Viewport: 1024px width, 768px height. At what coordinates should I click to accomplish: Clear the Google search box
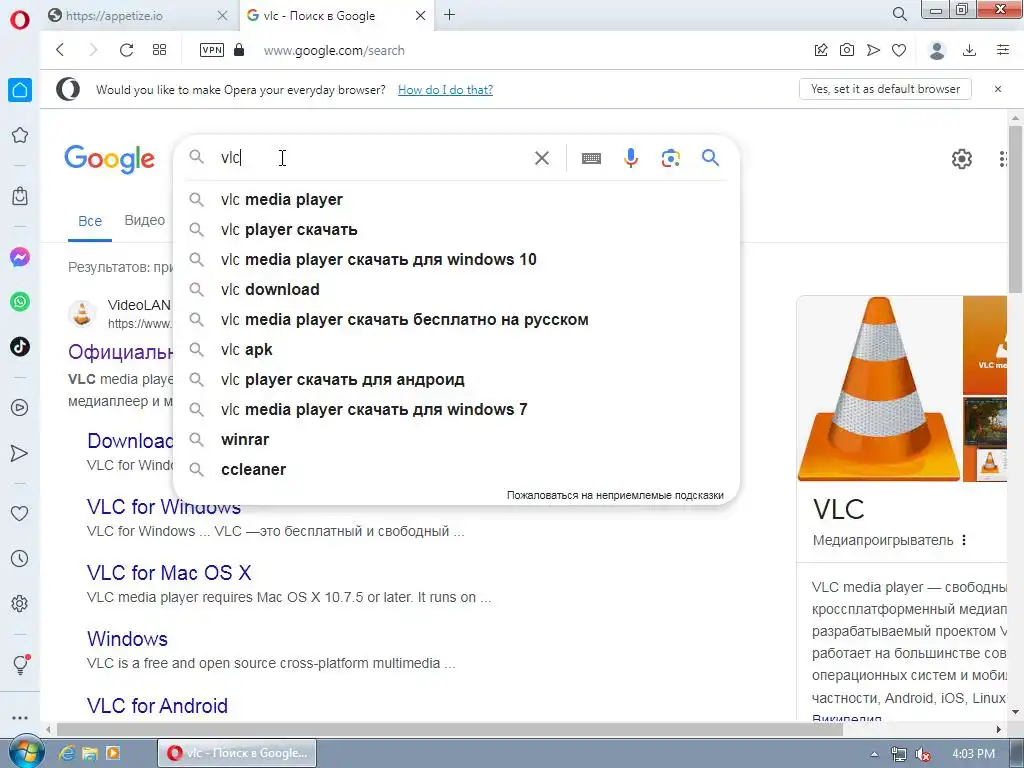(542, 158)
